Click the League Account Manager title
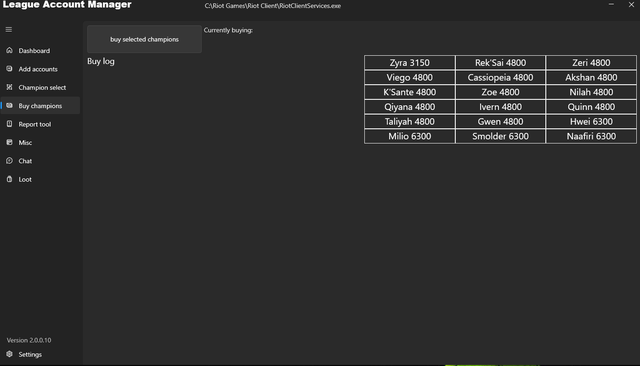 click(67, 4)
